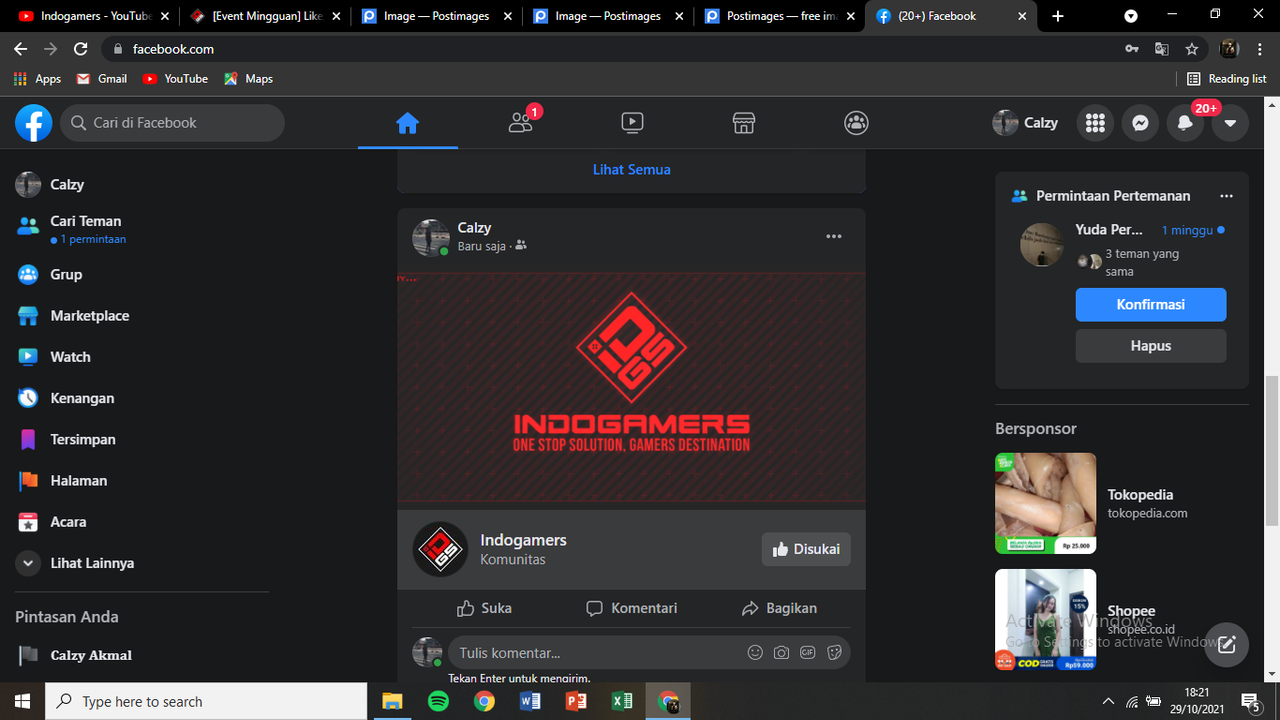Click the new message compose button

tap(1227, 645)
